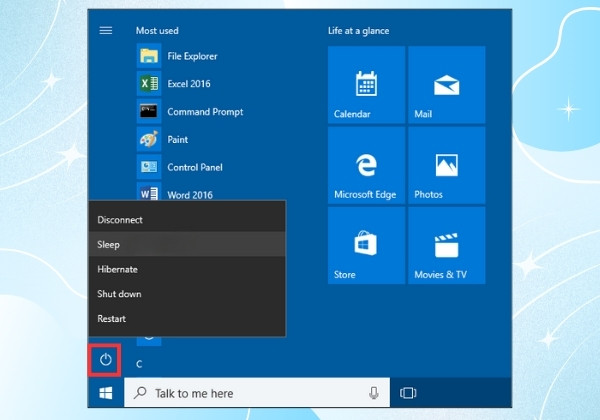Click the 'Control Panel' label text
The image size is (600, 420).
click(x=195, y=167)
